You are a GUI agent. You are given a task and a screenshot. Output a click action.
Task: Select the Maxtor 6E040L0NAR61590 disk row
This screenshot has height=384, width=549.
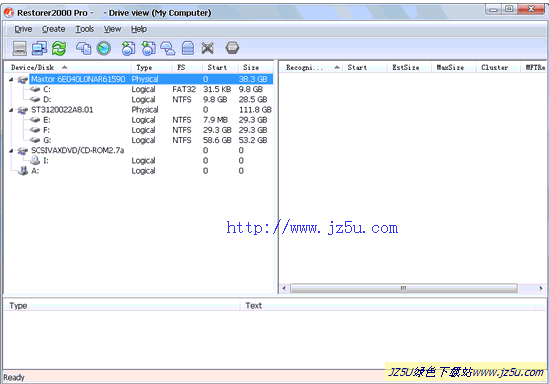(x=151, y=79)
